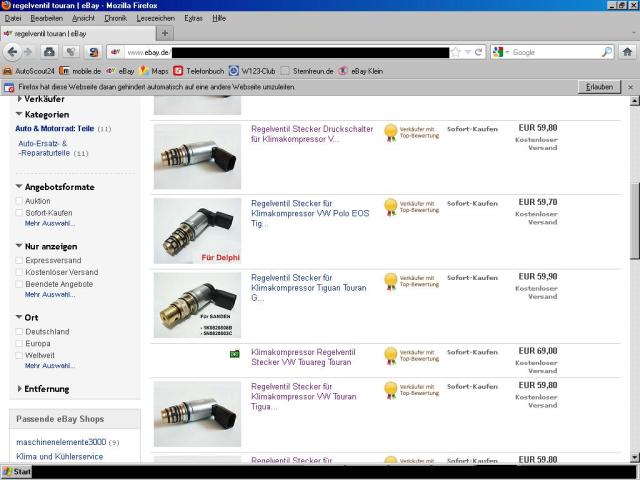The image size is (640, 480).
Task: Click the eBay site icon in address bar
Action: pos(116,52)
